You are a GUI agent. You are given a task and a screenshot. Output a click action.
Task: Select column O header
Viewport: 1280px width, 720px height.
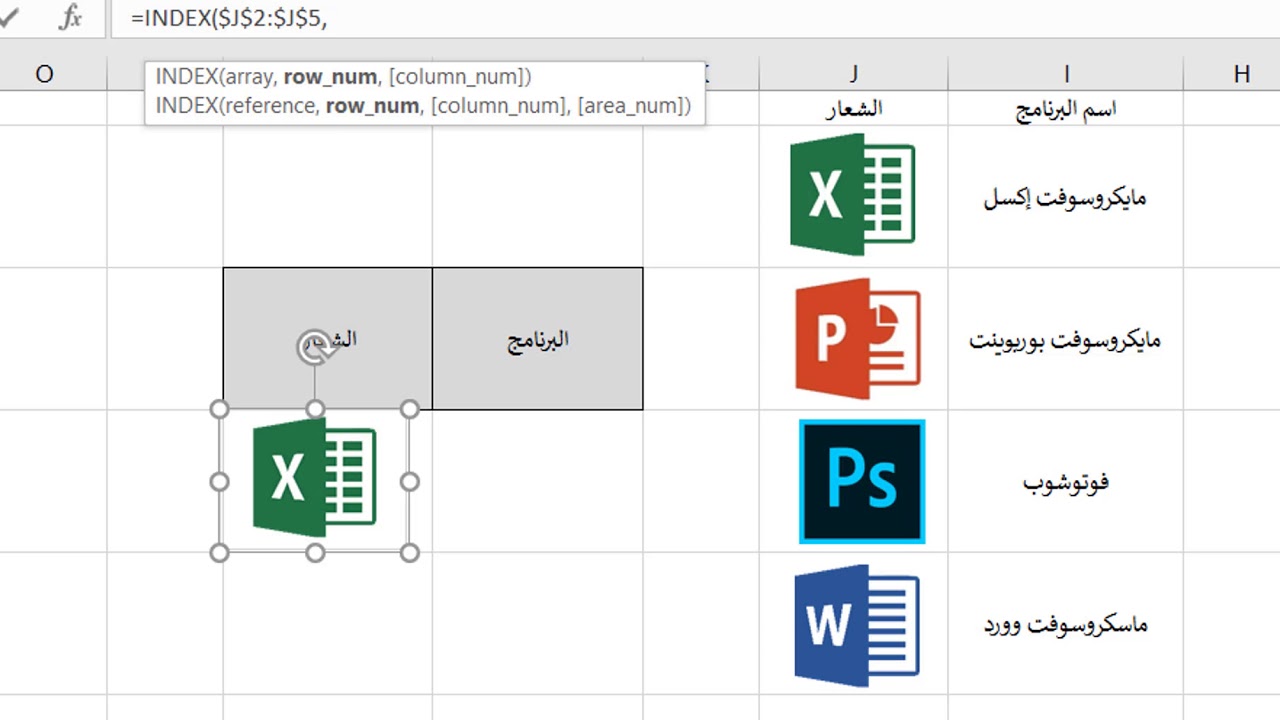pyautogui.click(x=44, y=73)
